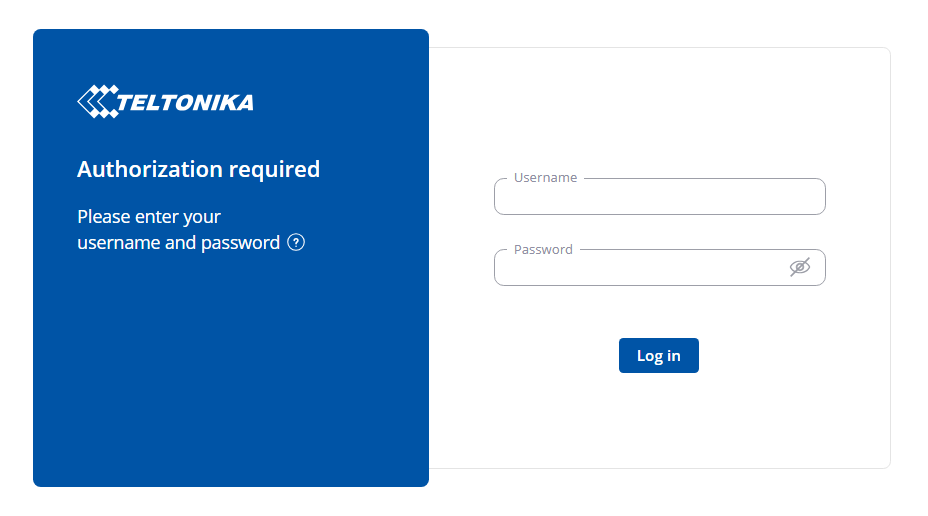Click the Teltonika diamond logo emblem
This screenshot has width=928, height=516.
tap(96, 101)
